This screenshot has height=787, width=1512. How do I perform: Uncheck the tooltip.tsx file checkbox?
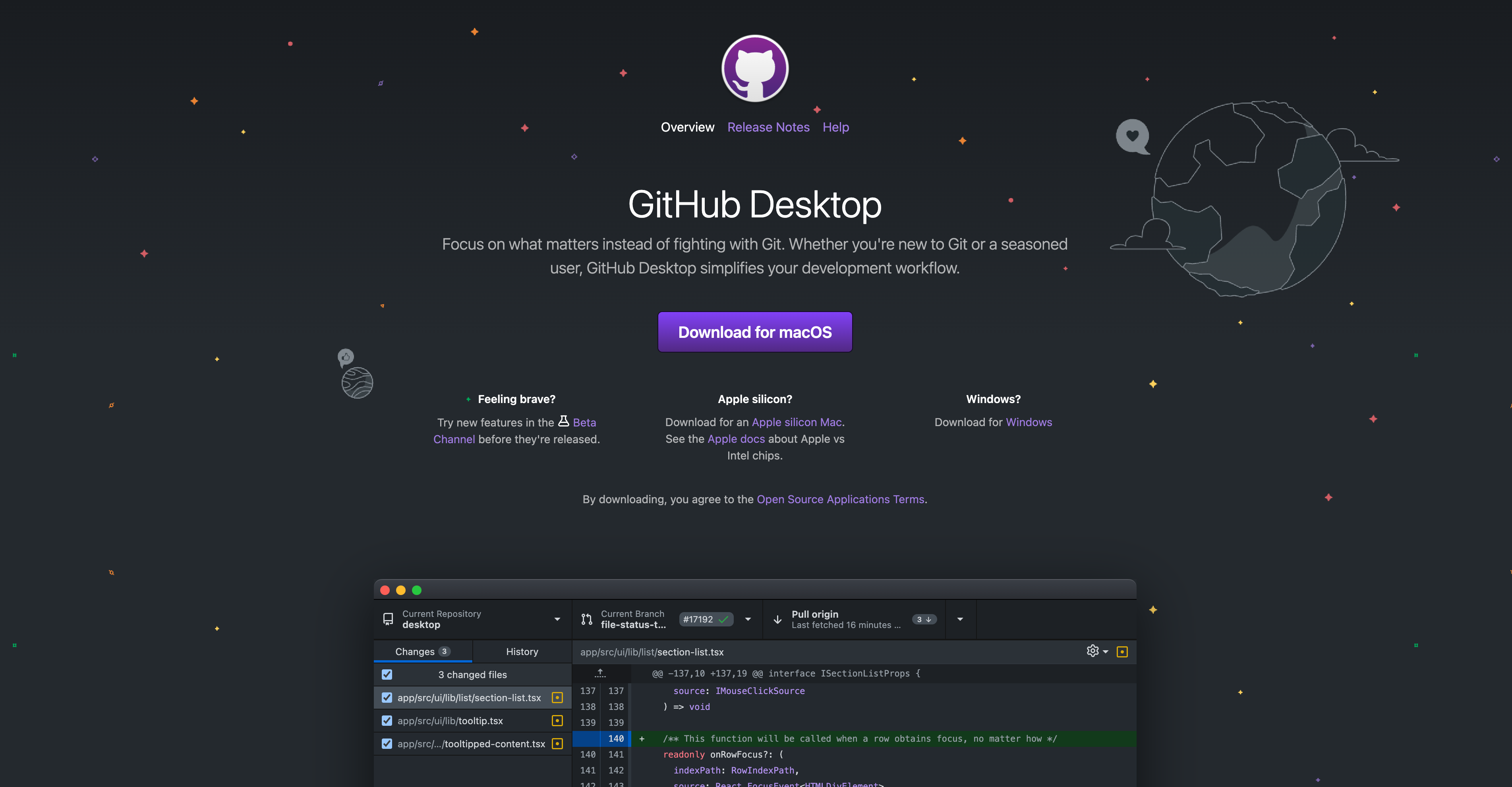coord(387,721)
